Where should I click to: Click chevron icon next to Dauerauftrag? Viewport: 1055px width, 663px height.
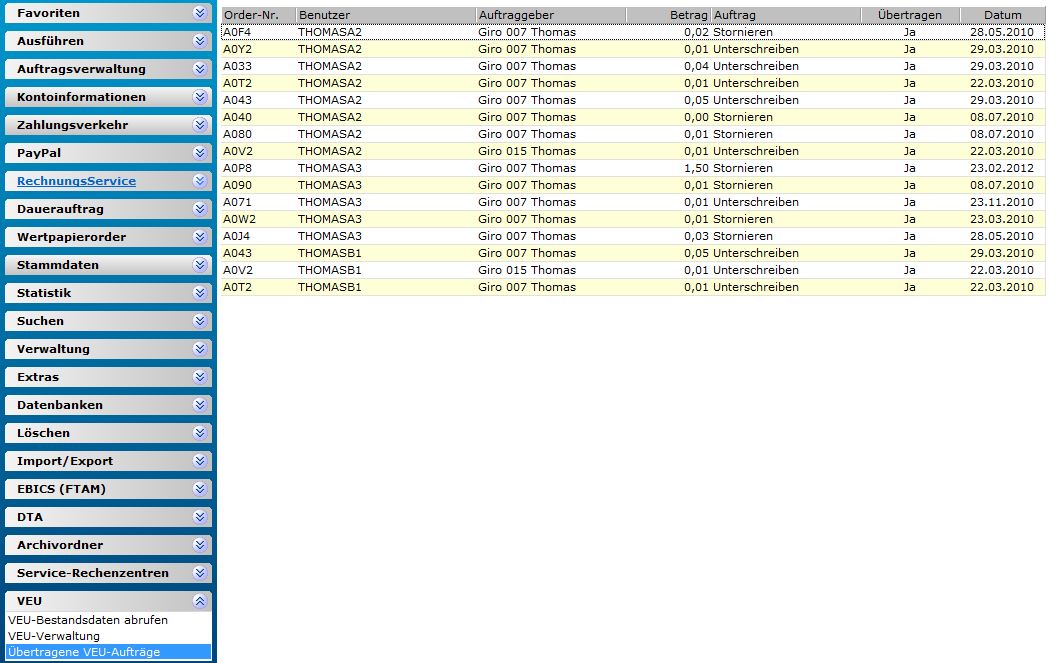click(200, 209)
